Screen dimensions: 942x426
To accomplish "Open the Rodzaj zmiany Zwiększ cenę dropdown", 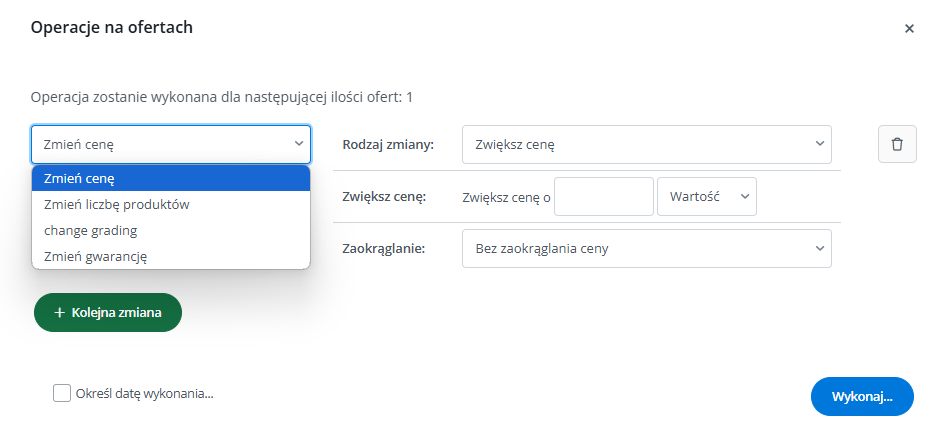I will [646, 144].
